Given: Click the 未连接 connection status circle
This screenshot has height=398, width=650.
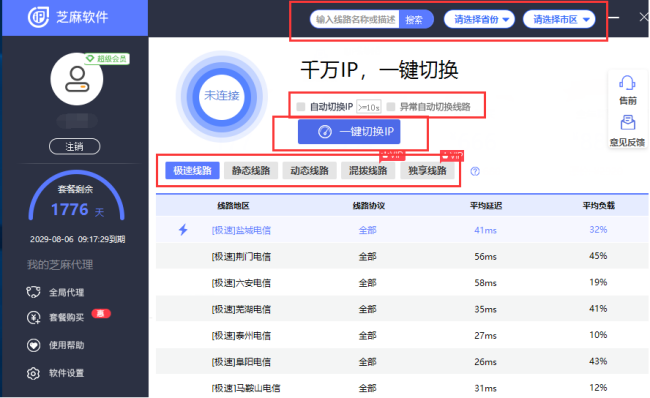Looking at the screenshot, I should point(222,96).
